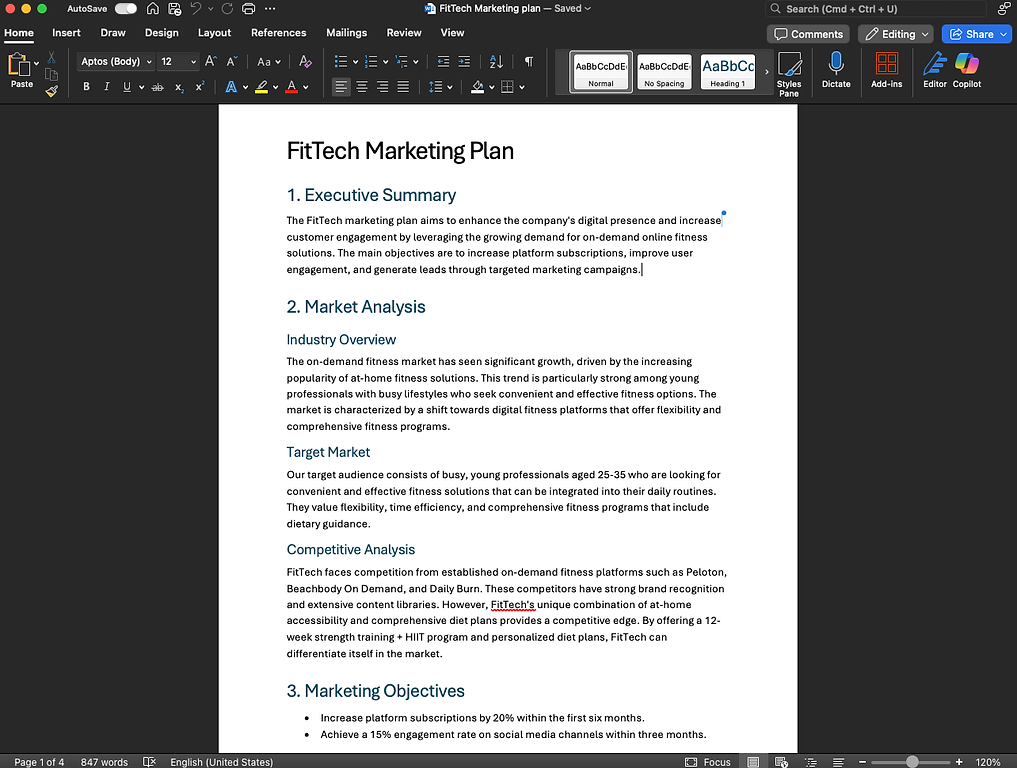Click the Search field in title bar

coord(876,9)
